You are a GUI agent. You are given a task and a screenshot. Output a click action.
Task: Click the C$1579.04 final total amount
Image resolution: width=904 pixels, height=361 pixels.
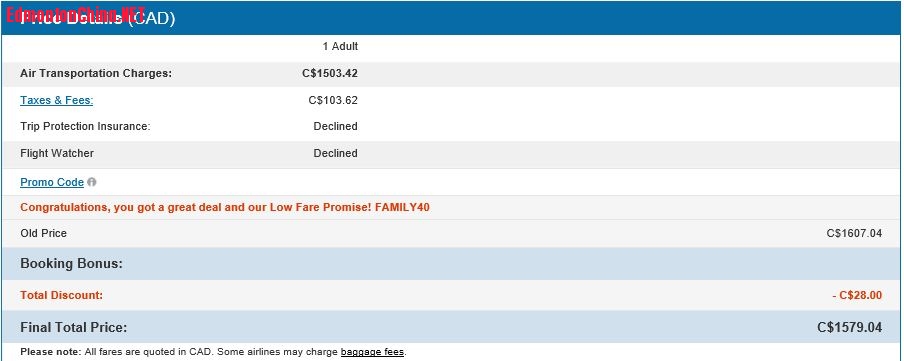pyautogui.click(x=850, y=328)
